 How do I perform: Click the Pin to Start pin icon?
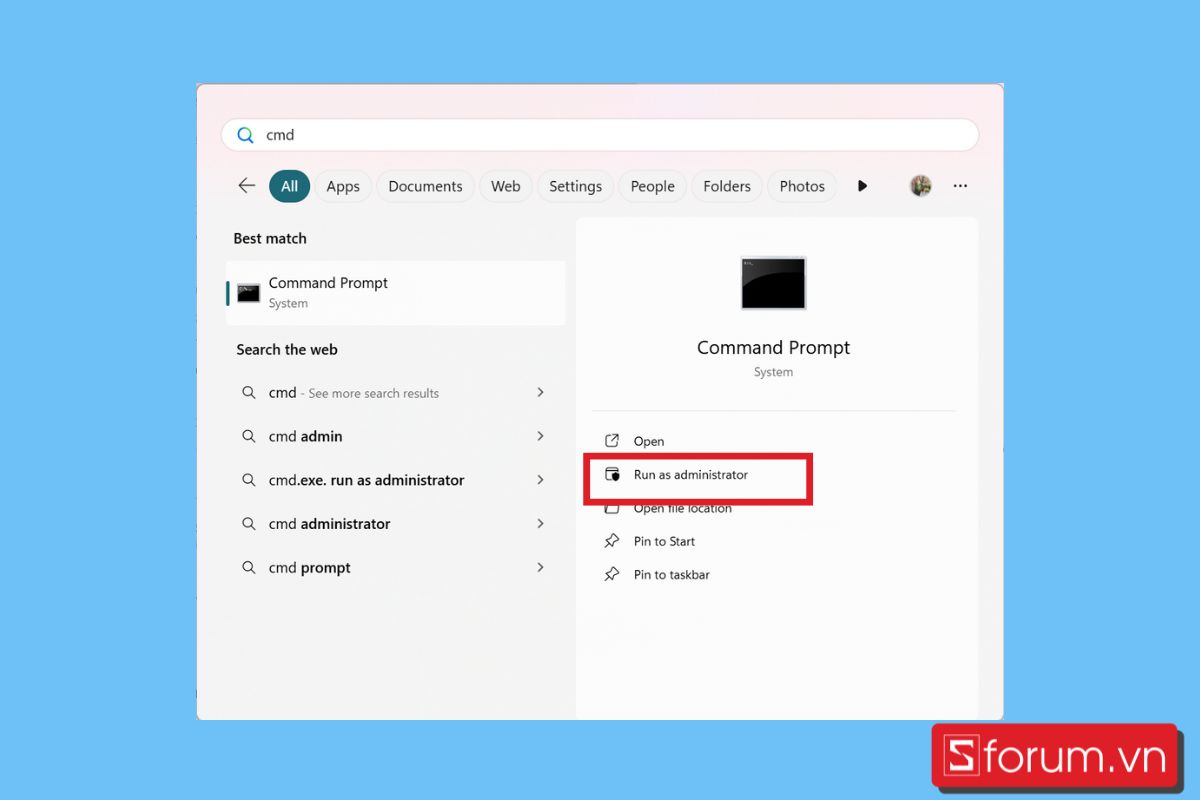[614, 541]
